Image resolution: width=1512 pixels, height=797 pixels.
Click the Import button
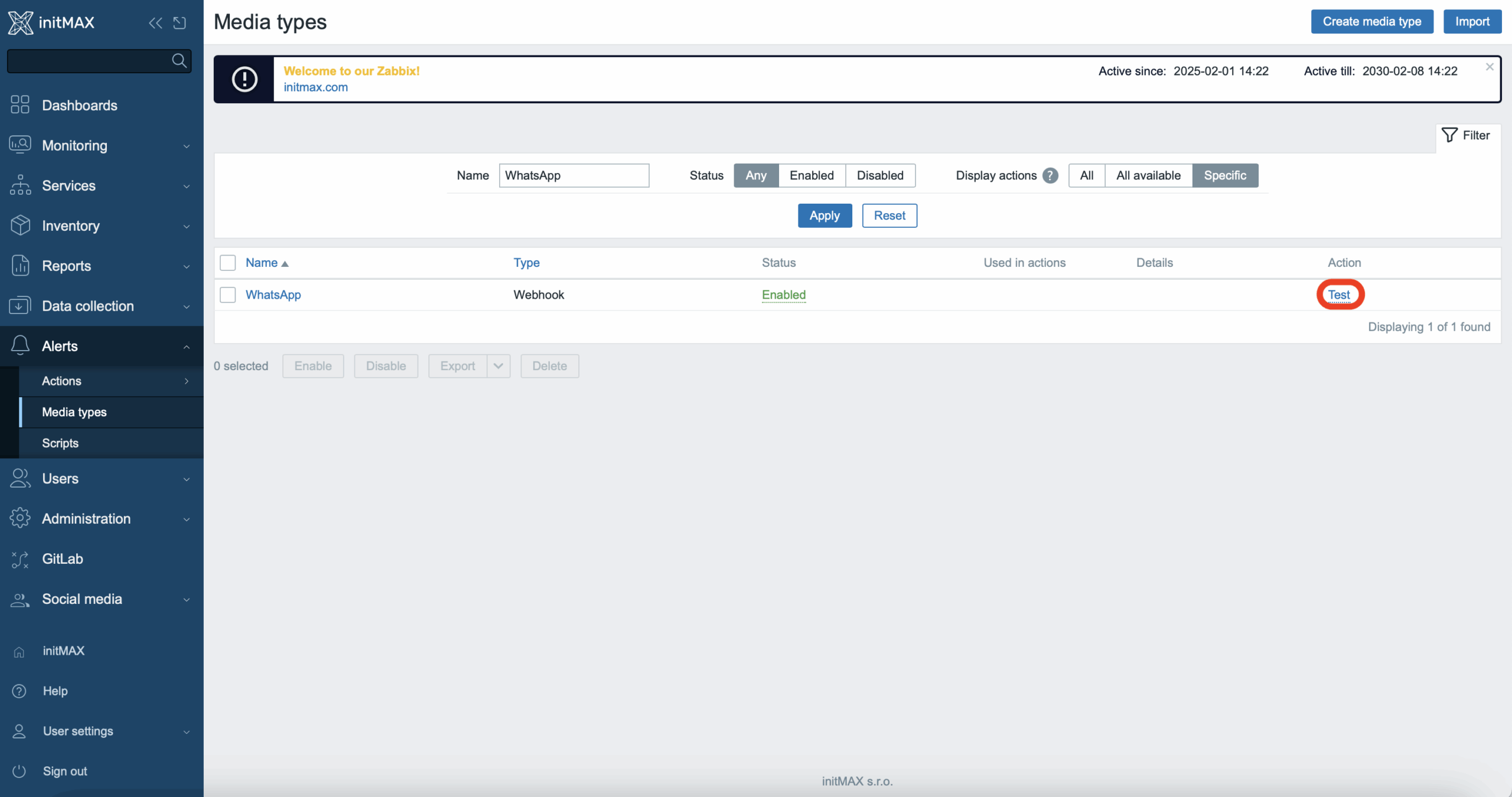tap(1472, 22)
